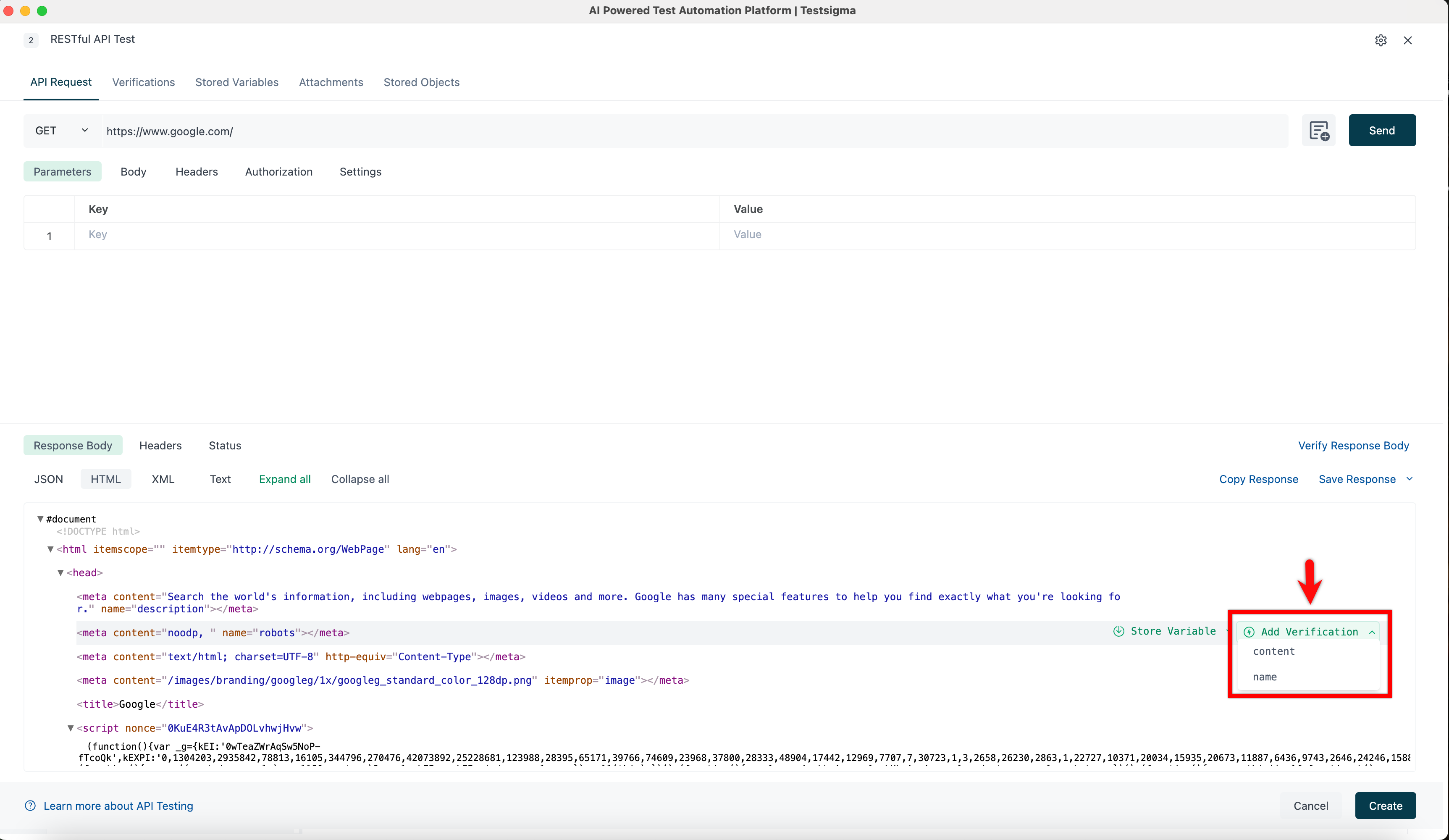Click the Verify Response Body link
Screen dimensions: 1449x840
coord(1353,446)
